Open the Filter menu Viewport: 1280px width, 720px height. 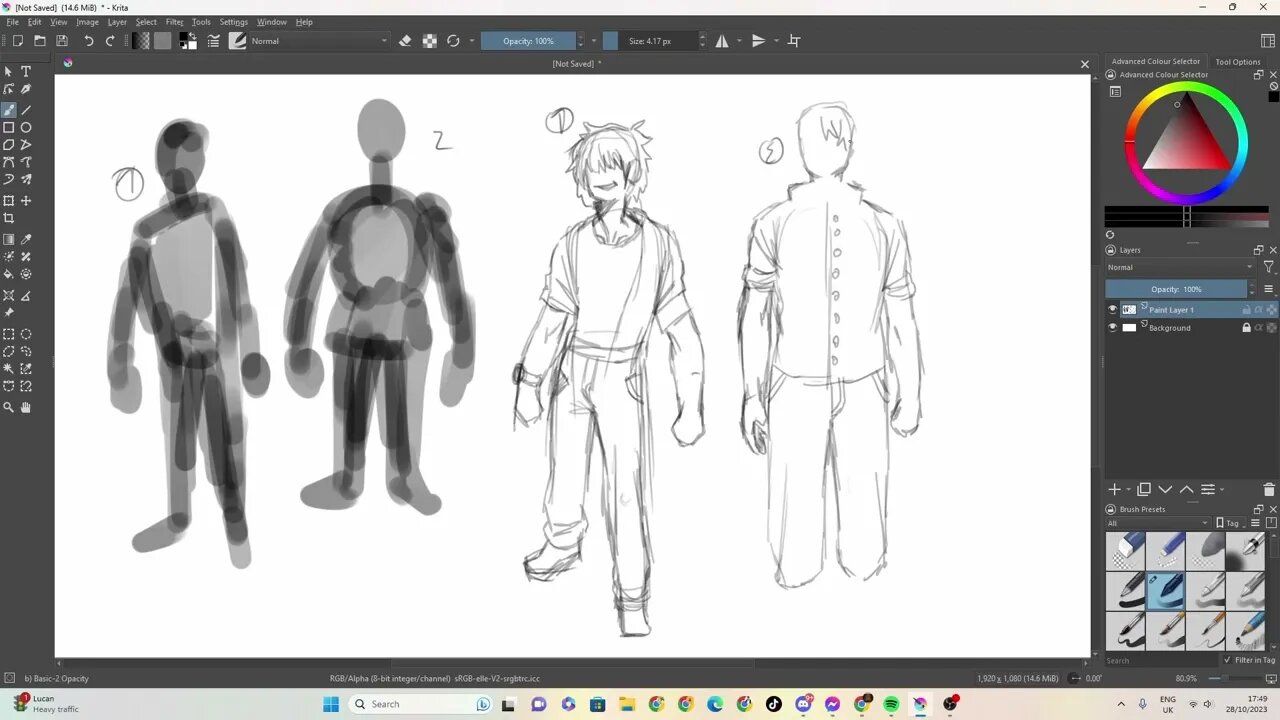[174, 22]
